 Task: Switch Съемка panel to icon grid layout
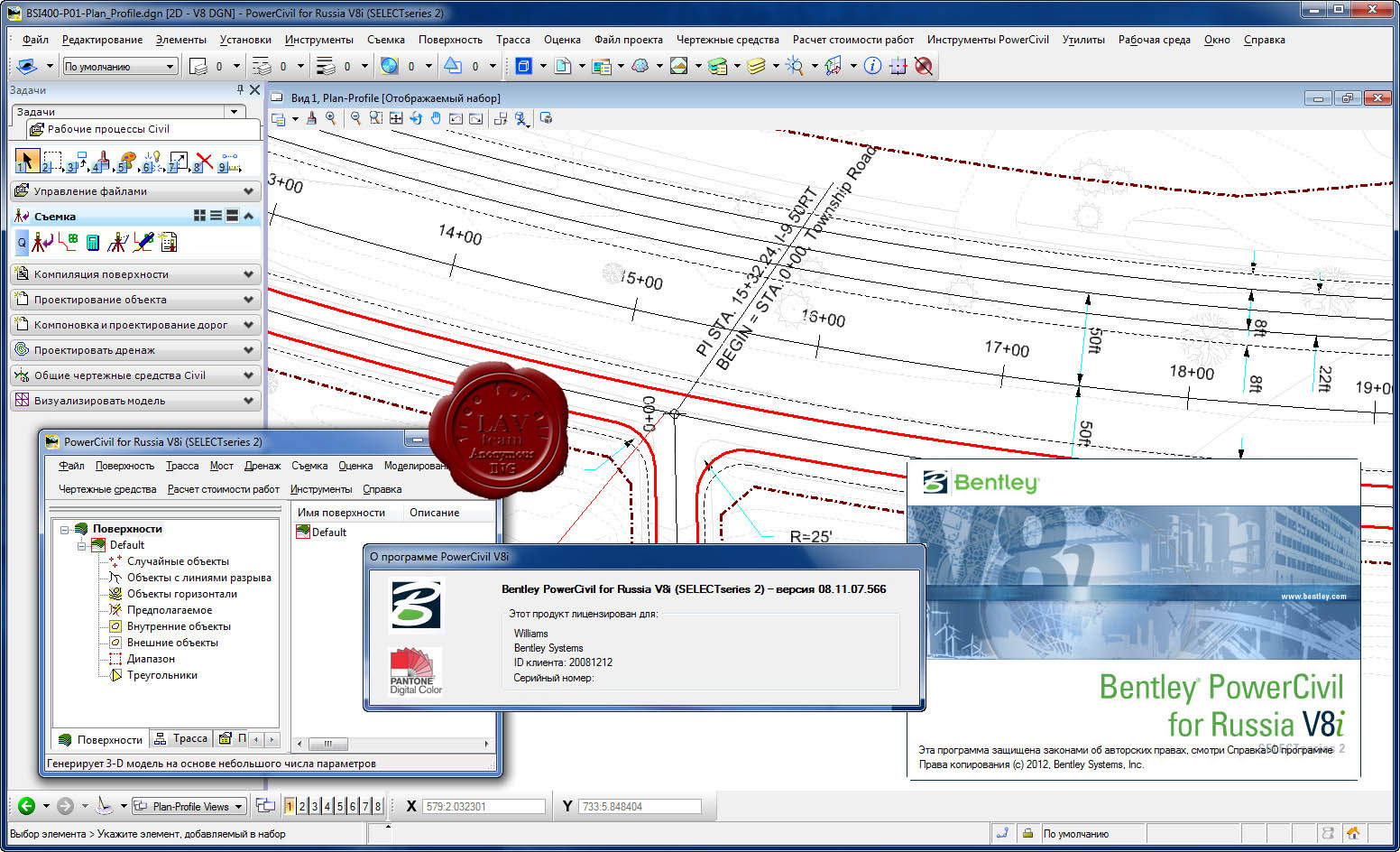[199, 216]
